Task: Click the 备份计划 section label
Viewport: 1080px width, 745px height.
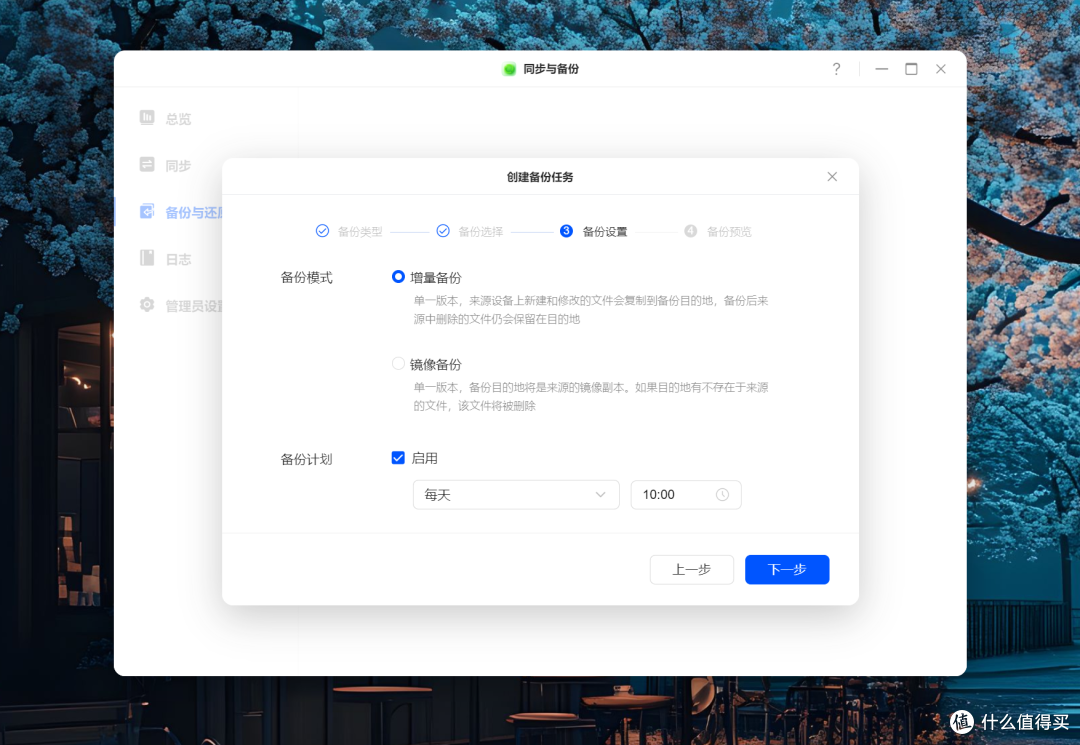Action: (307, 459)
